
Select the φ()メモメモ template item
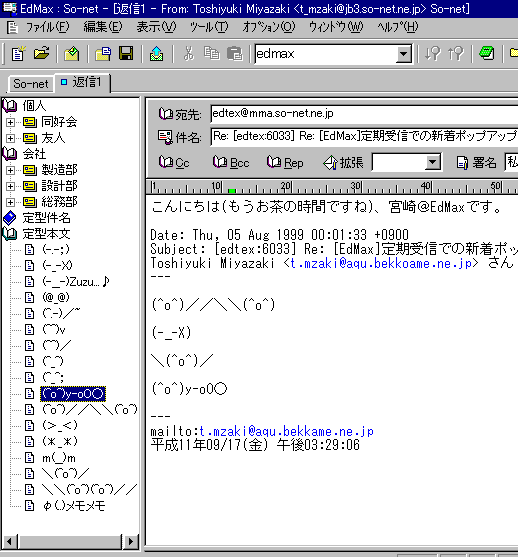(x=74, y=505)
